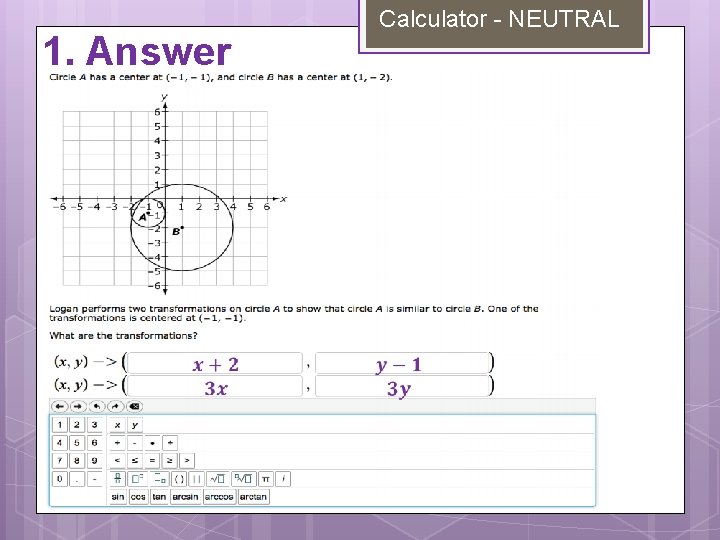
Task: Insert the division operator
Action: (x=170, y=443)
